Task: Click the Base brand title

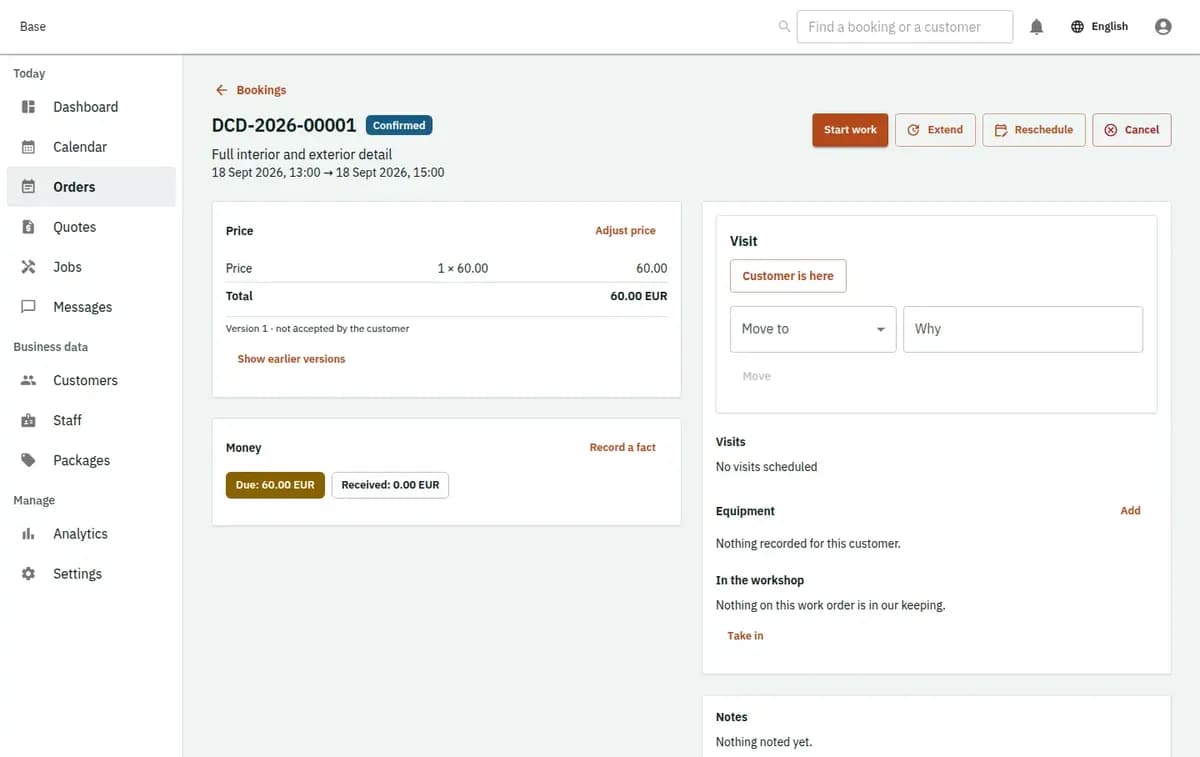Action: tap(33, 27)
